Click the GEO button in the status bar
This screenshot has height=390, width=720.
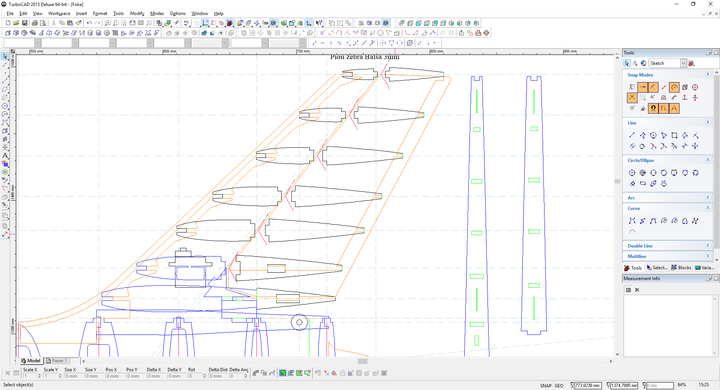[559, 385]
